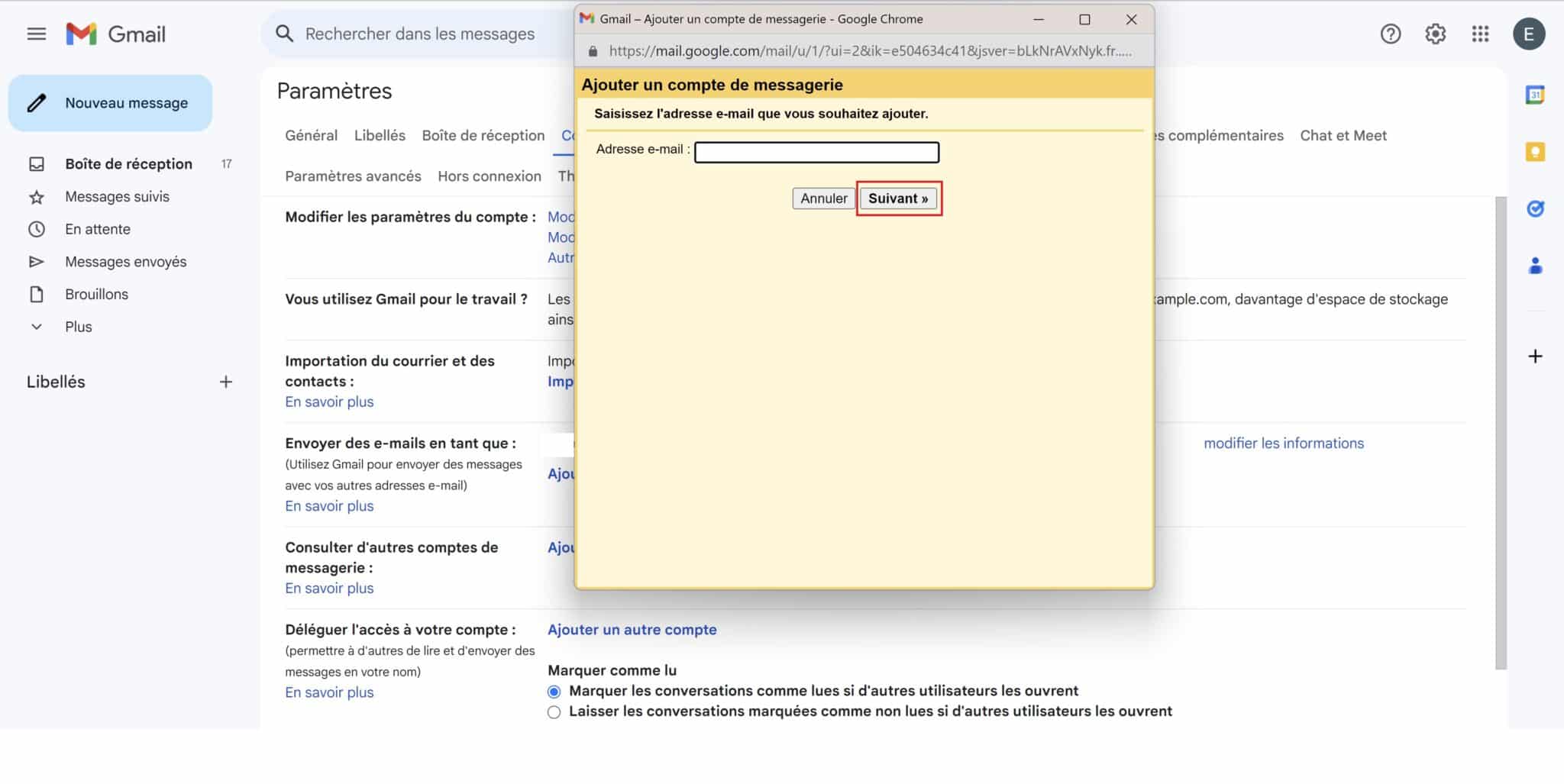Click the star icon for Messages suivis
This screenshot has width=1564, height=784.
pyautogui.click(x=36, y=197)
